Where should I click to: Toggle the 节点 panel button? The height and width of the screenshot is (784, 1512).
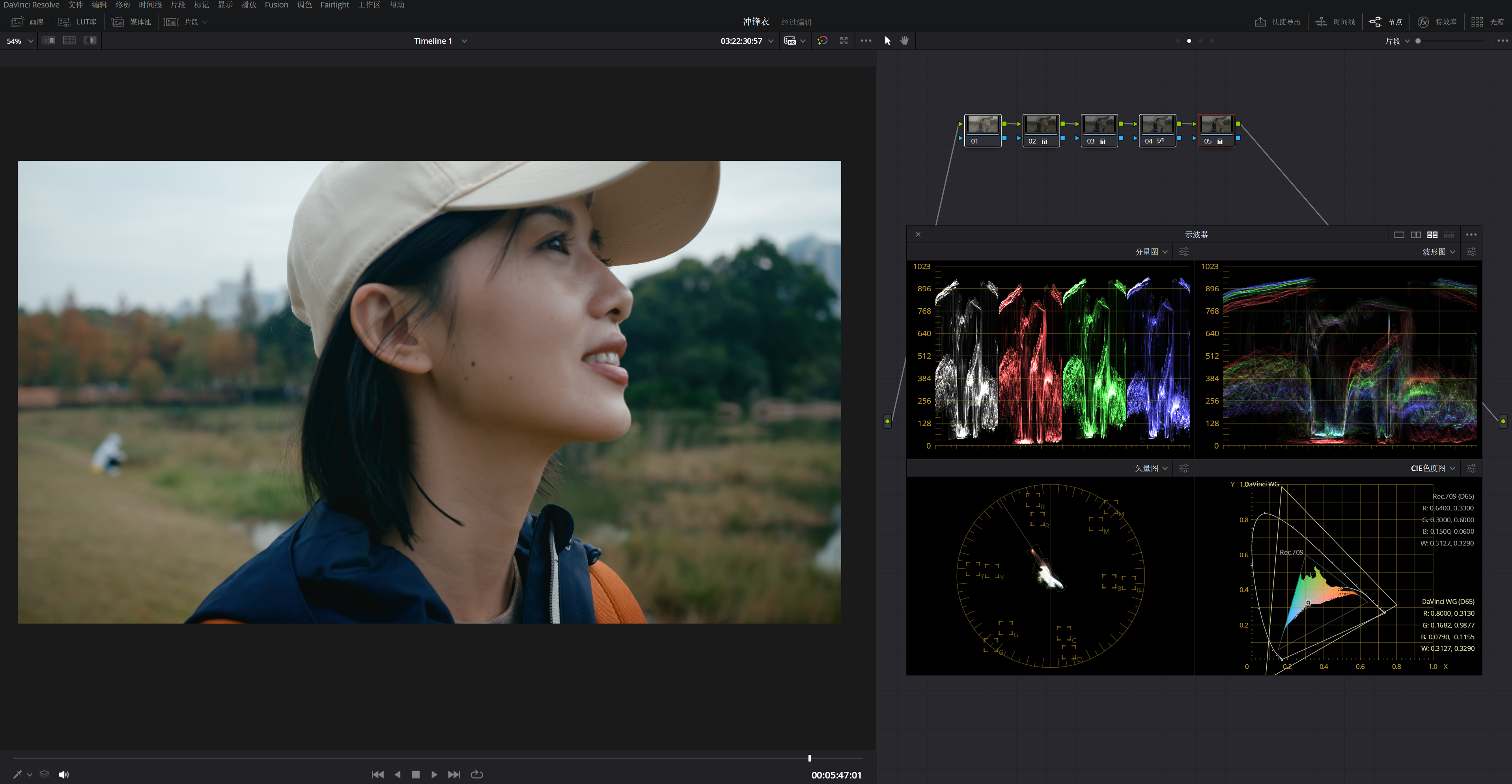click(1386, 22)
